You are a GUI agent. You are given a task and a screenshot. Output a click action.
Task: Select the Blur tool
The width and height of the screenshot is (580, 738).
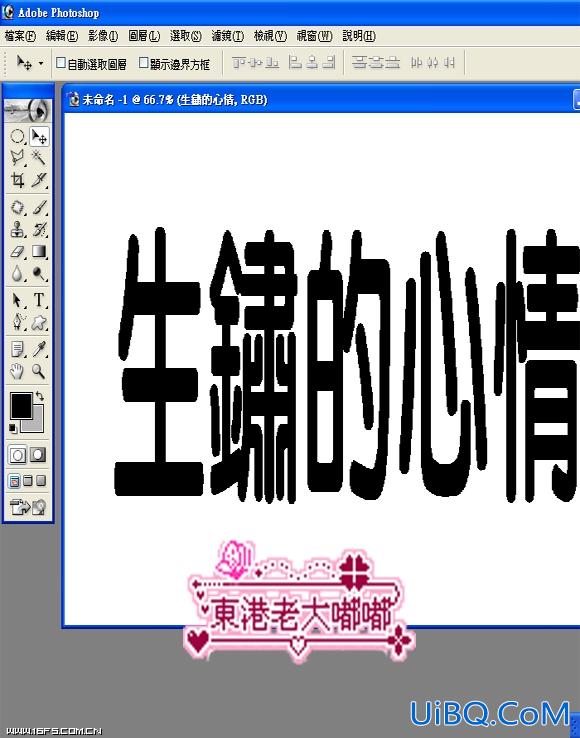(17, 273)
